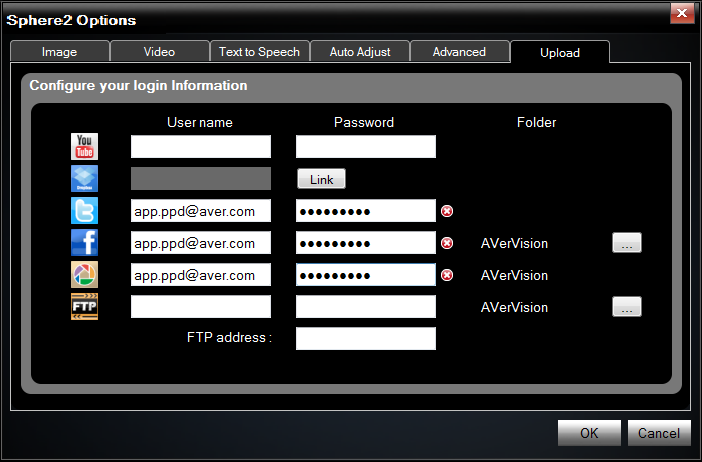Click the Facebook icon
Screen dimensions: 702x462
coord(84,243)
